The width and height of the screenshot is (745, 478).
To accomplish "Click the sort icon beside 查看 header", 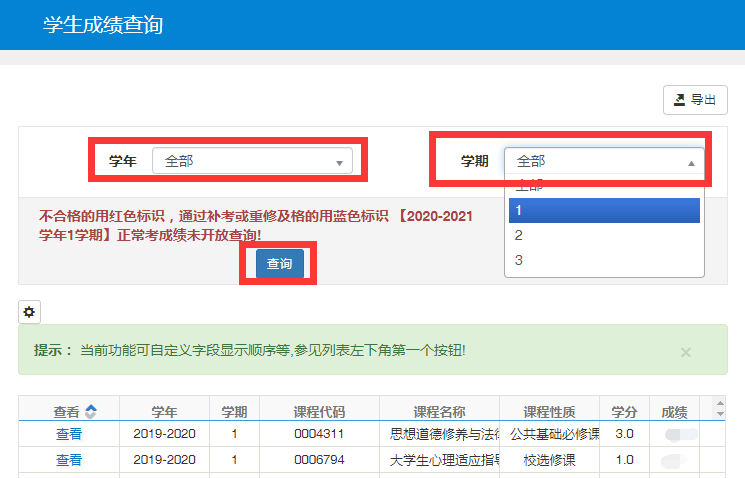I will coord(91,411).
